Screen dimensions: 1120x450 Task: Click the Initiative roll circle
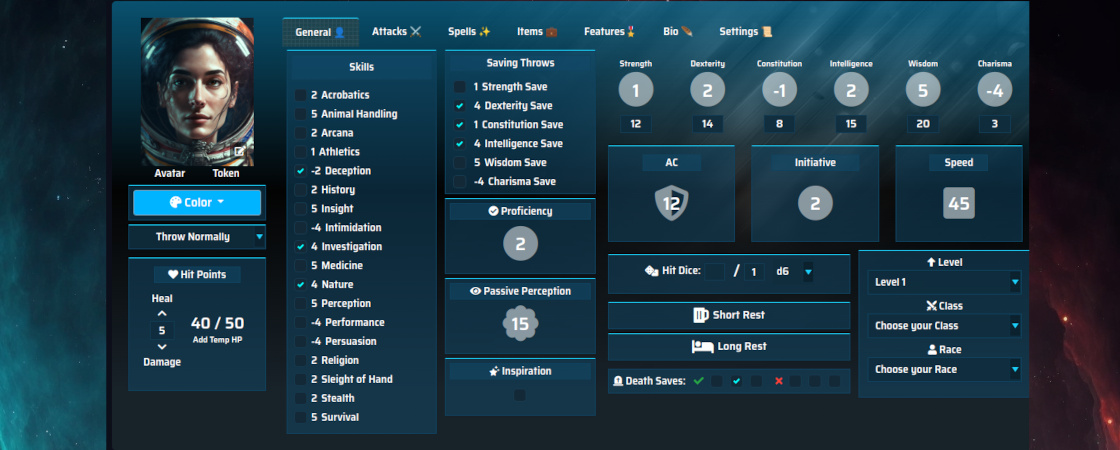point(815,204)
